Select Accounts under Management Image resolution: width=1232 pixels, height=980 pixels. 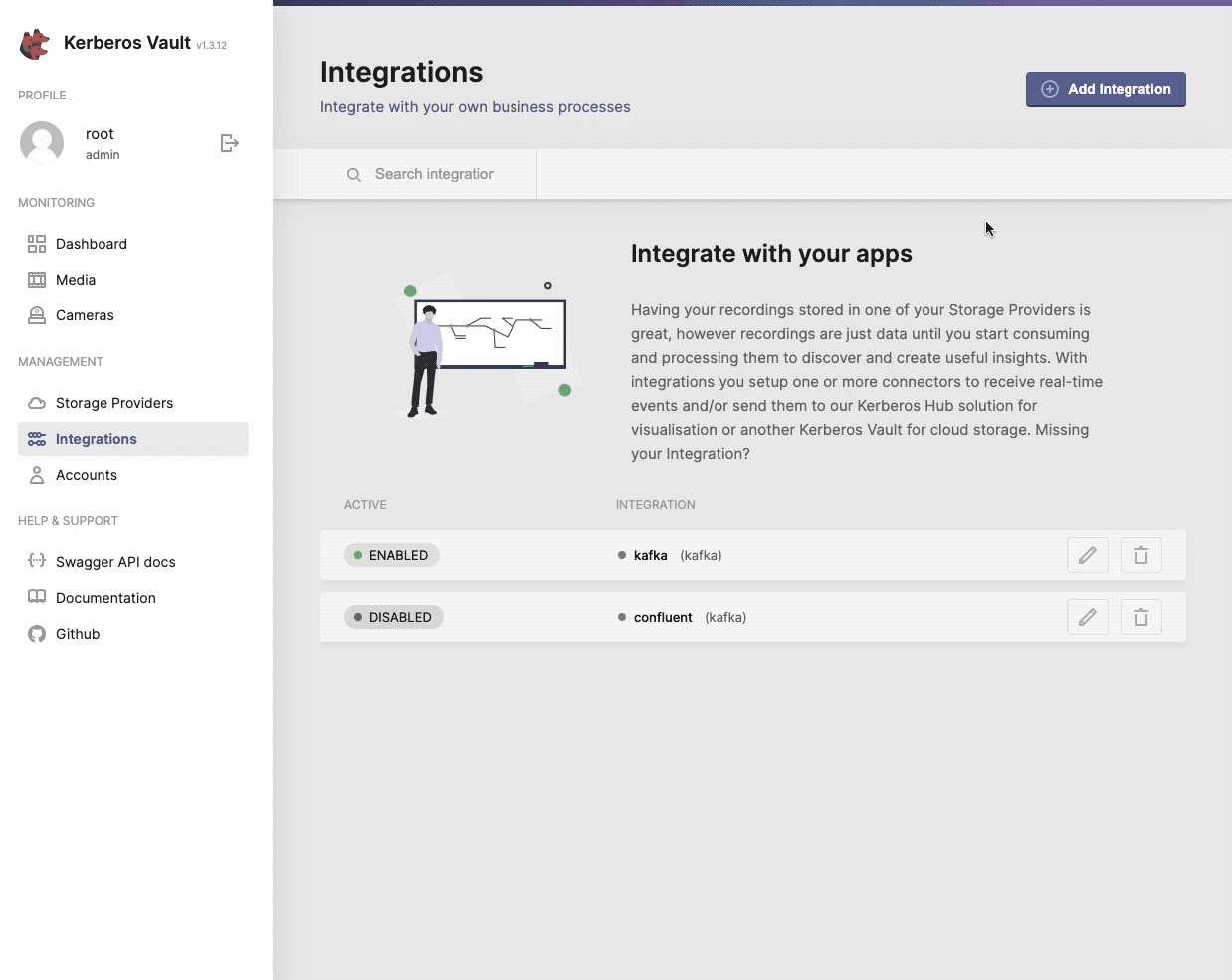(x=87, y=475)
